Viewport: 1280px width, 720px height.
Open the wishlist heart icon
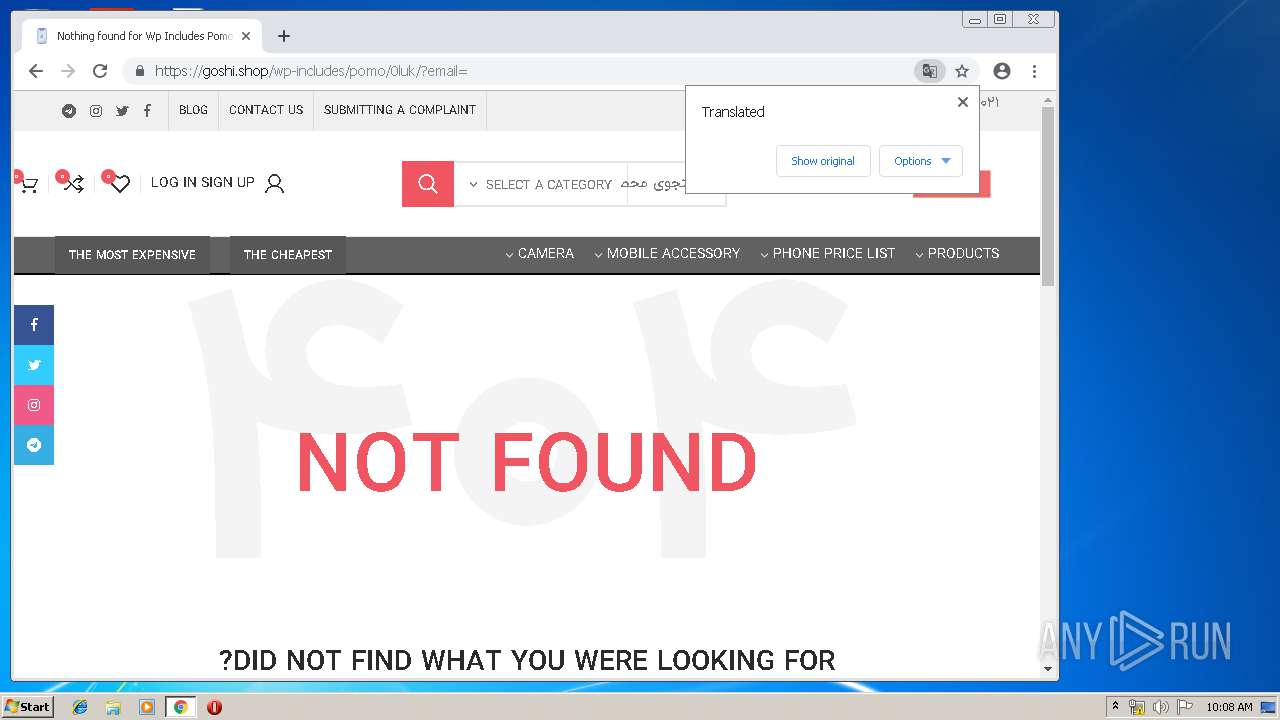(x=119, y=183)
